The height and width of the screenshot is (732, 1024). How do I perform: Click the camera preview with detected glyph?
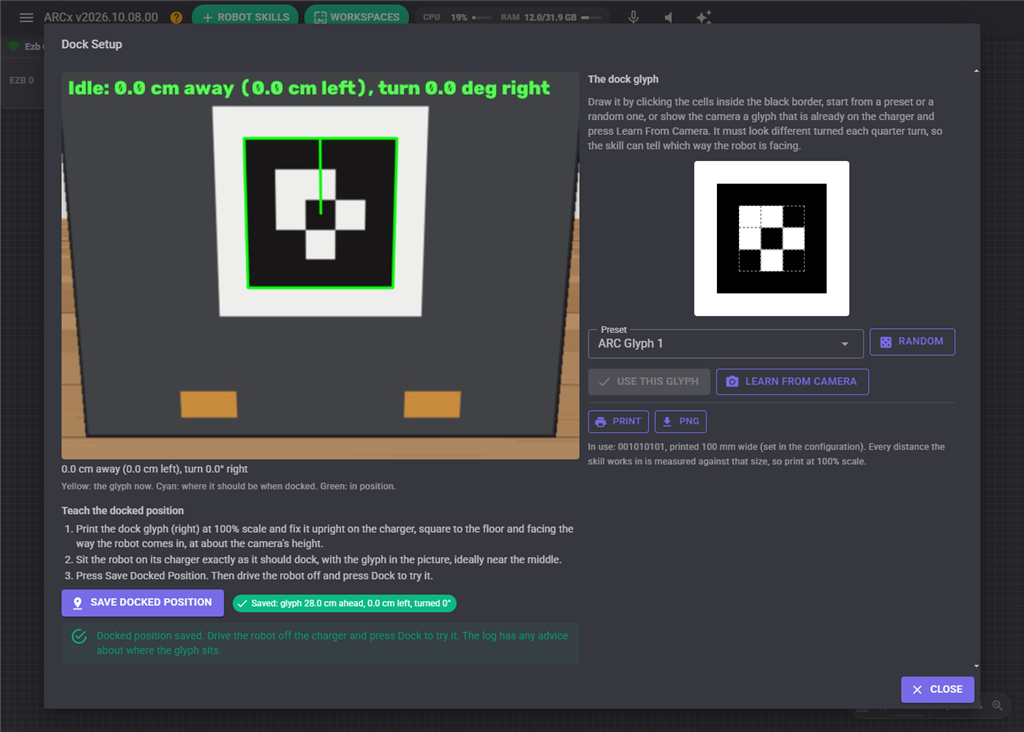320,266
